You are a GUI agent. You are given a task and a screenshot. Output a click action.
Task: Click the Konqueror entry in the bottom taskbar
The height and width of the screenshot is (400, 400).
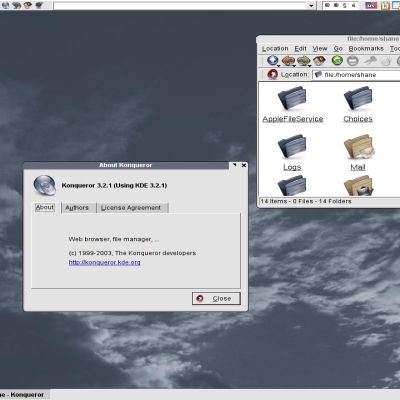pyautogui.click(x=25, y=395)
